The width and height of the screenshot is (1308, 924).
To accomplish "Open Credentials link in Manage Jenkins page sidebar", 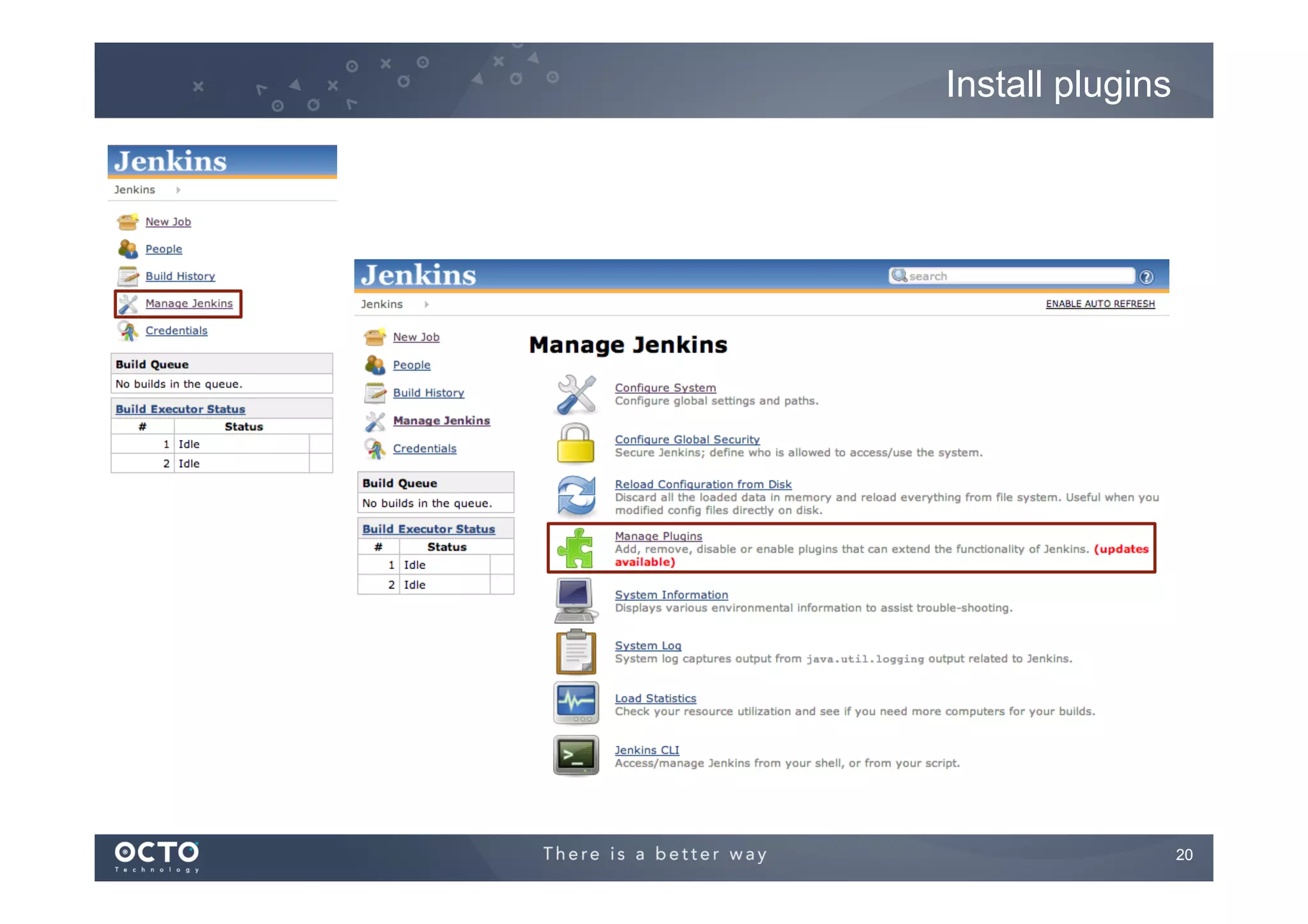I will [x=425, y=448].
